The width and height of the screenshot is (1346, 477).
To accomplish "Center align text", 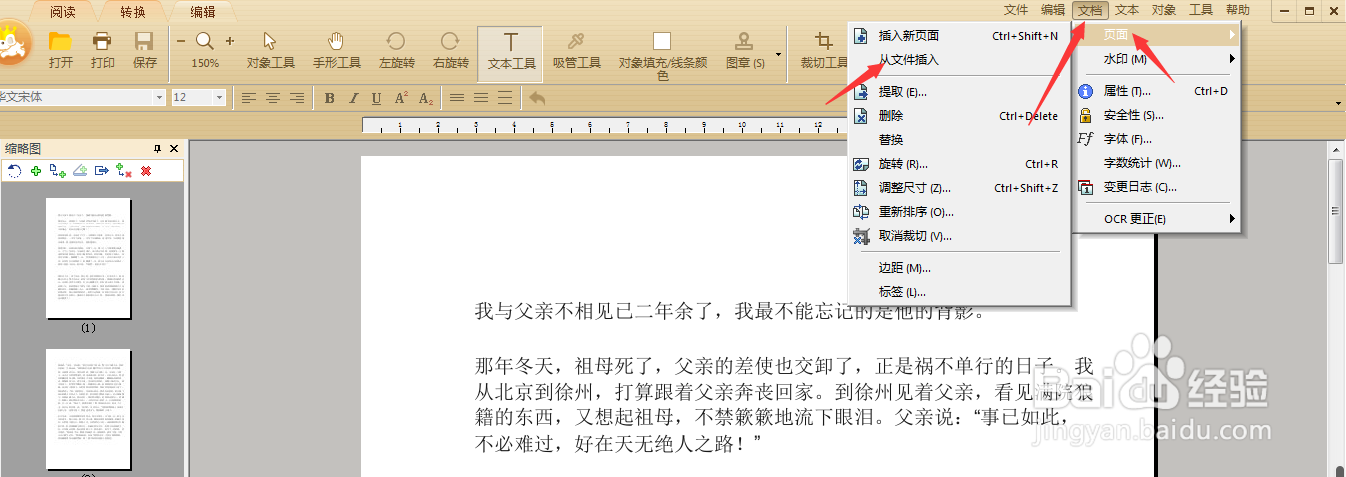I will pyautogui.click(x=272, y=98).
